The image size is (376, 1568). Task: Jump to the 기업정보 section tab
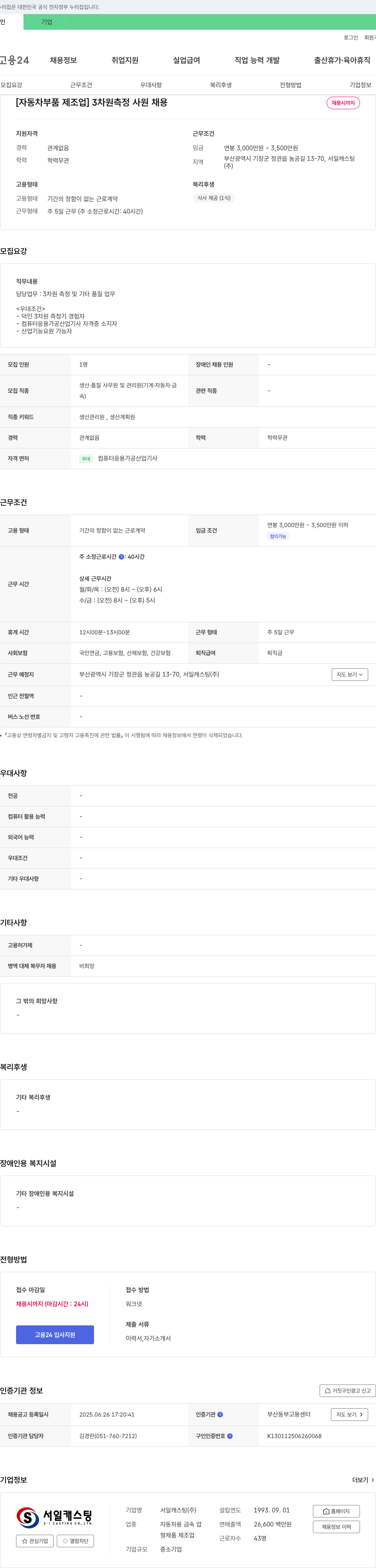(361, 85)
